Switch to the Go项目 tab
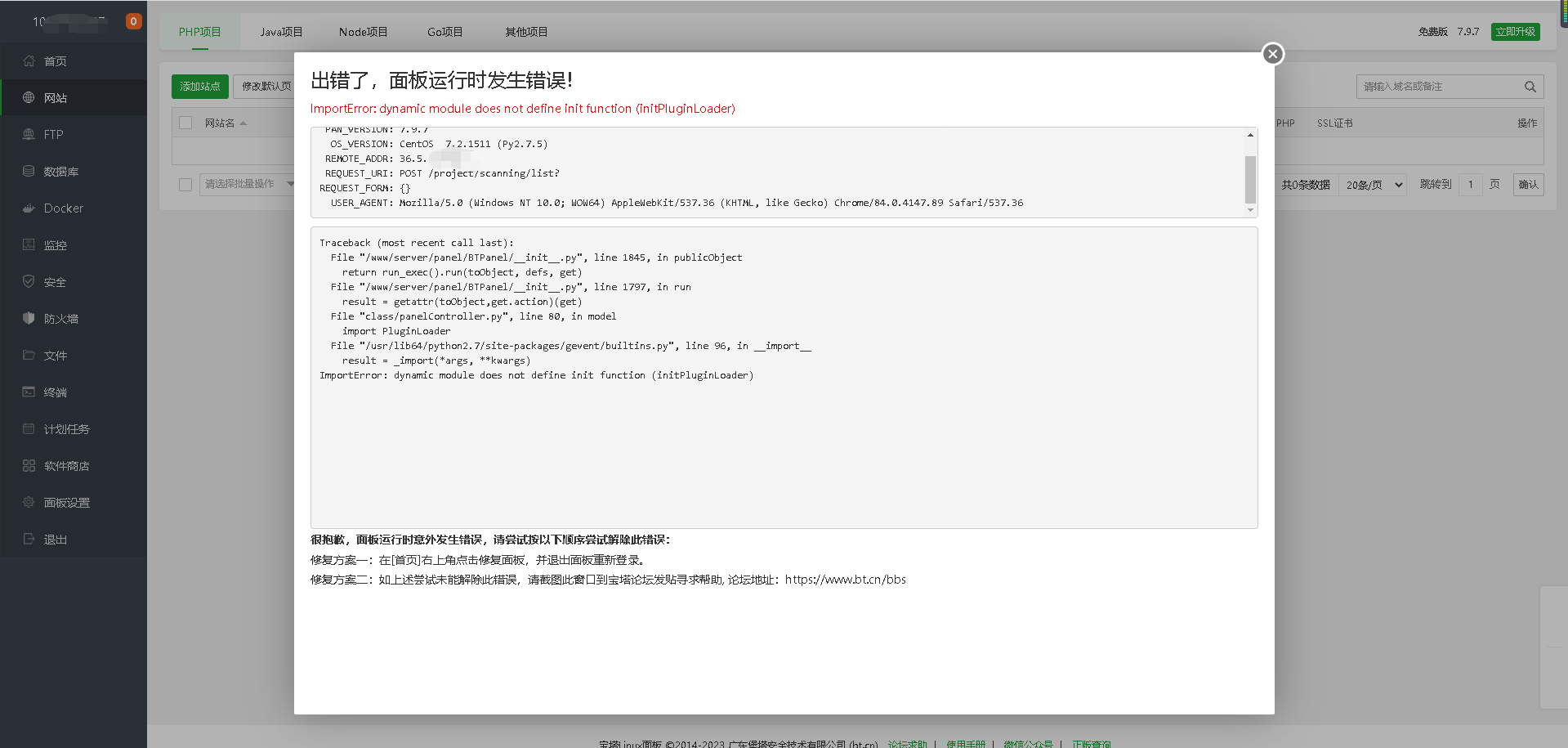Screen dimensions: 1568x748 445,32
